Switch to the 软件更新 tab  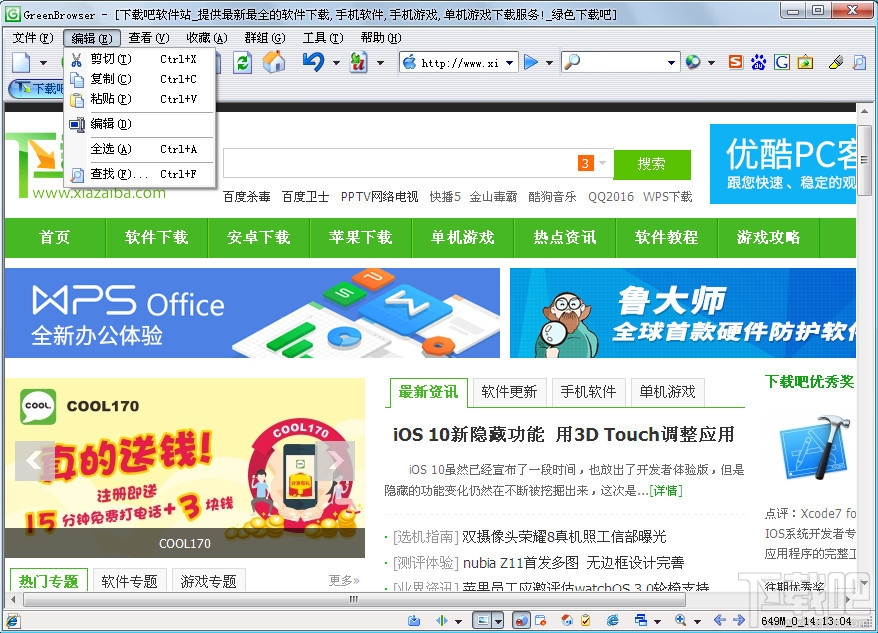point(509,392)
